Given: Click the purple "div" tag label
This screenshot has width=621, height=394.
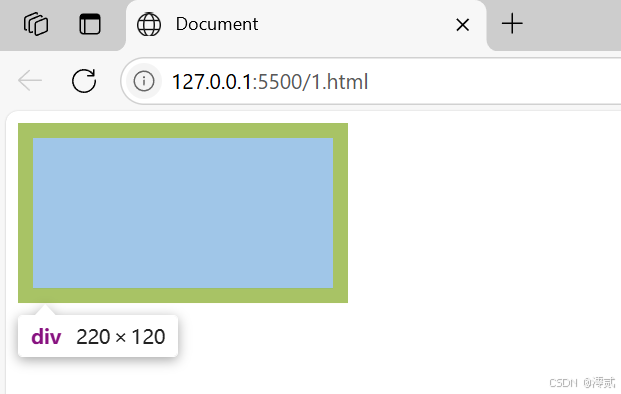Looking at the screenshot, I should tap(46, 337).
